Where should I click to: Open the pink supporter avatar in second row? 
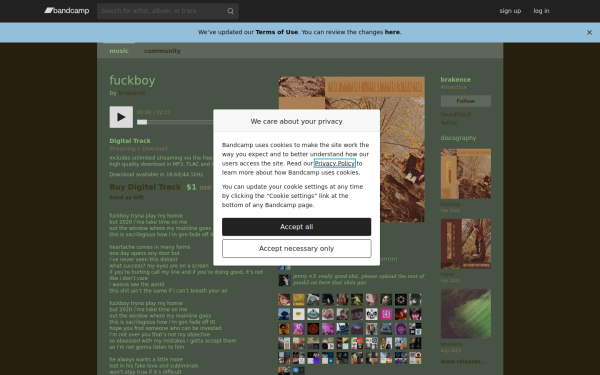(x=386, y=314)
